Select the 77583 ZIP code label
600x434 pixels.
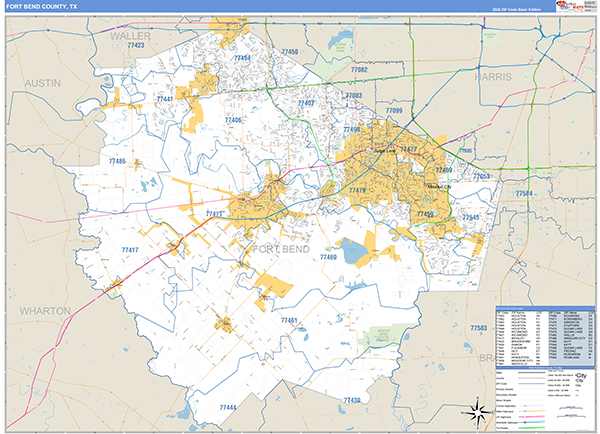point(479,327)
